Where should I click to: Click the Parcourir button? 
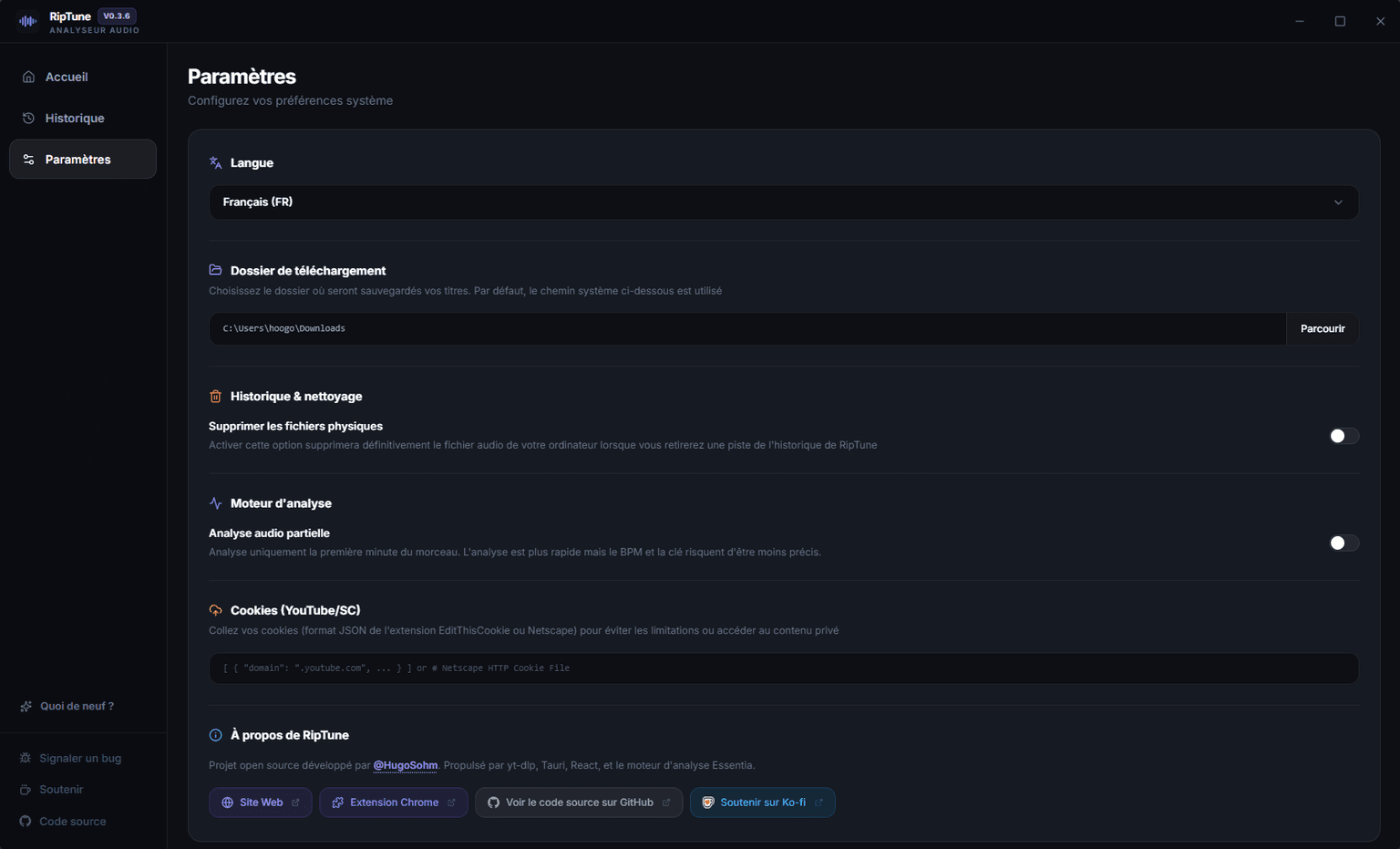click(x=1323, y=329)
